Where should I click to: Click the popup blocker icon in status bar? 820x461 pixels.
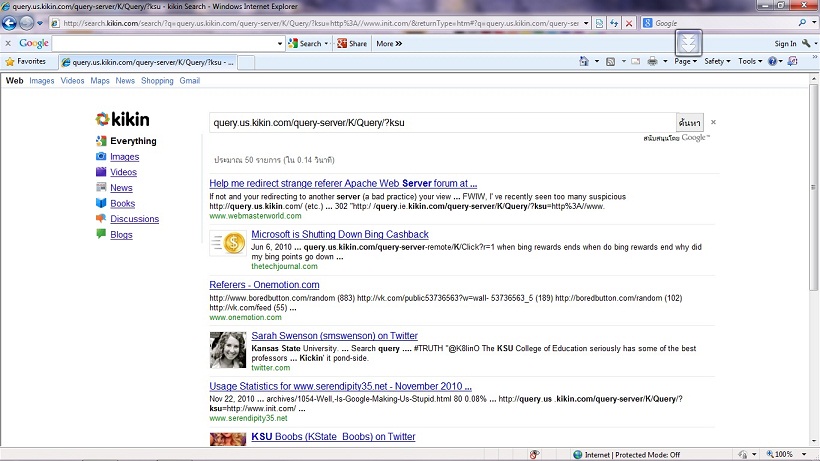point(534,455)
